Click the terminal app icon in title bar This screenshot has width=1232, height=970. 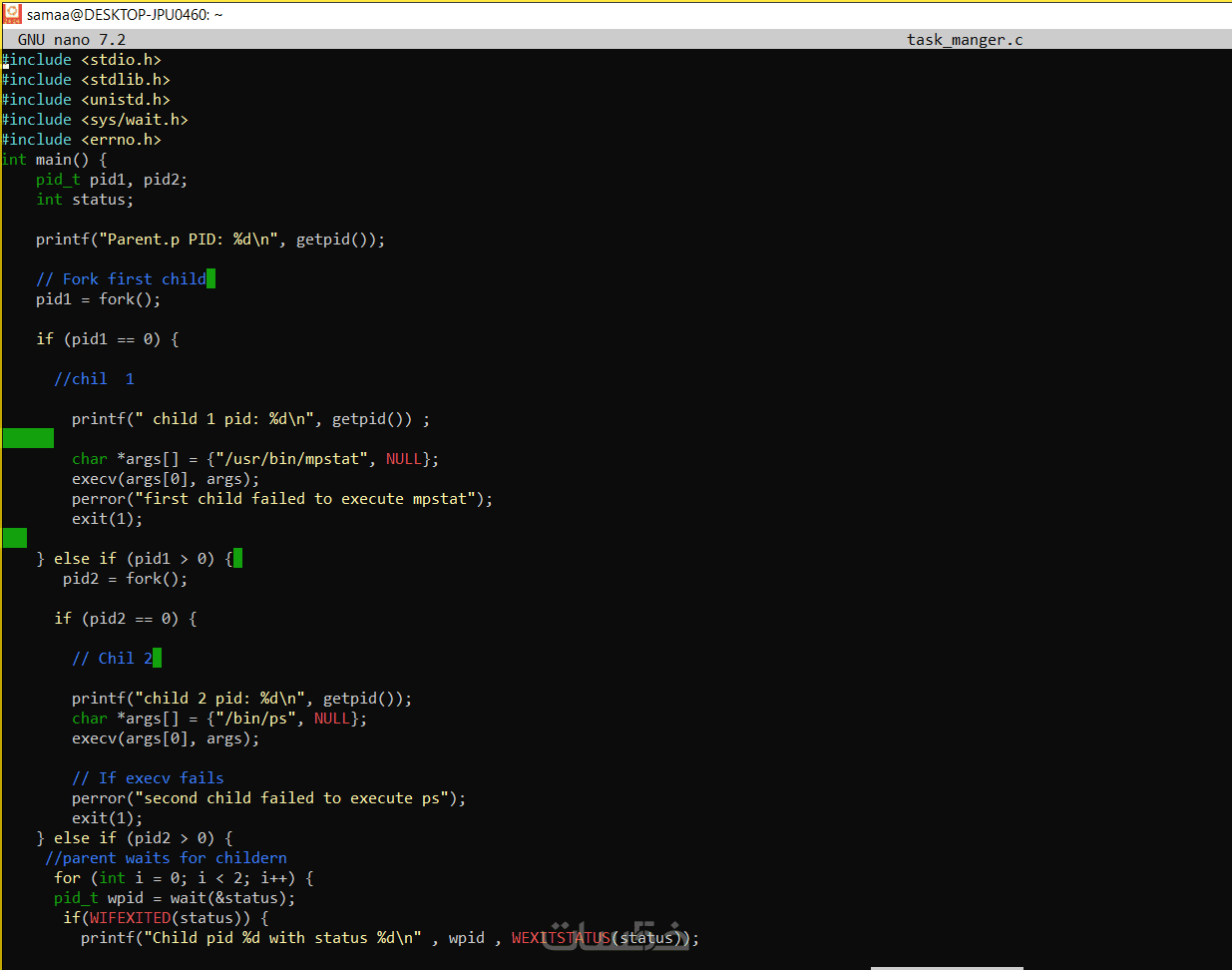pyautogui.click(x=13, y=14)
